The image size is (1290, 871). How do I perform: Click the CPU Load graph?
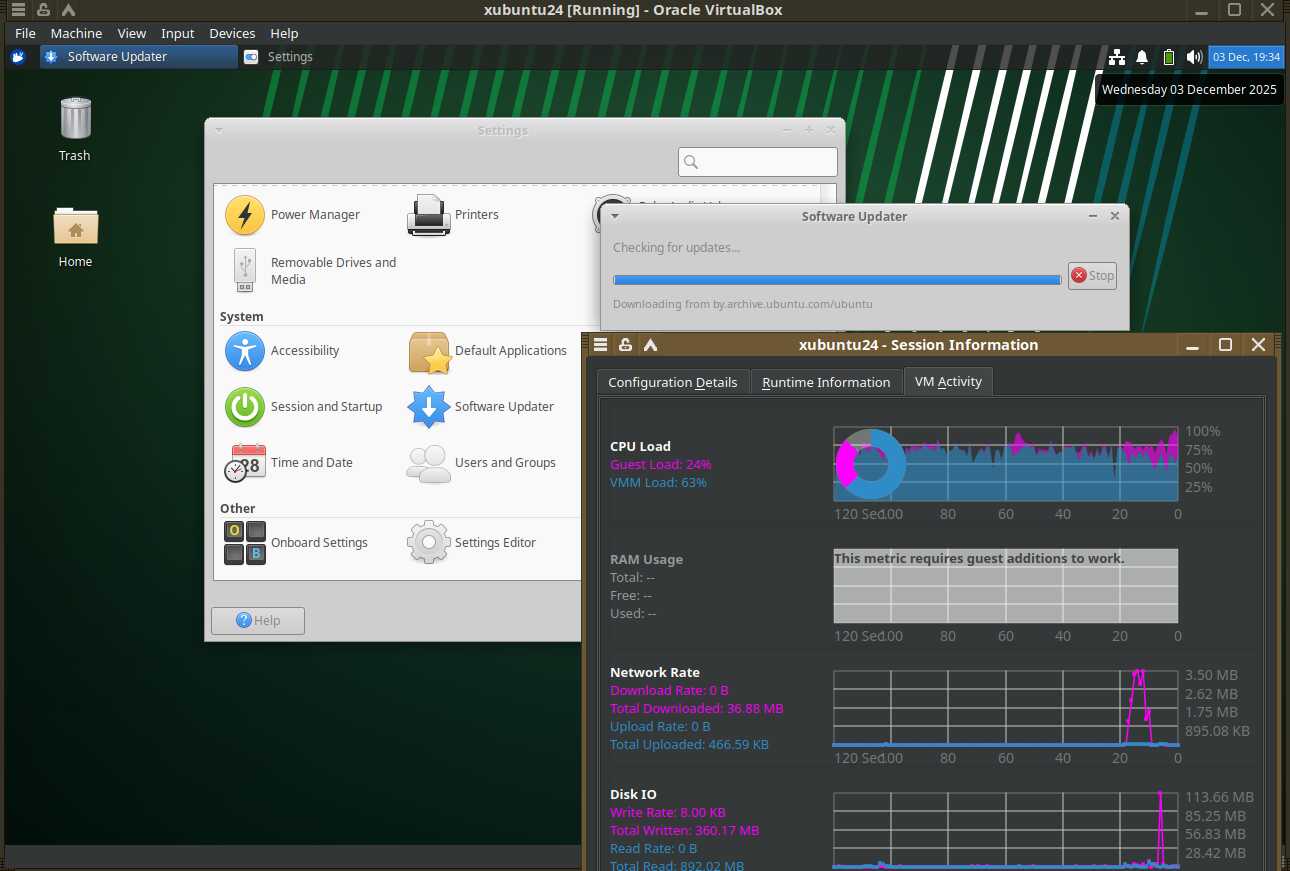click(x=1006, y=464)
